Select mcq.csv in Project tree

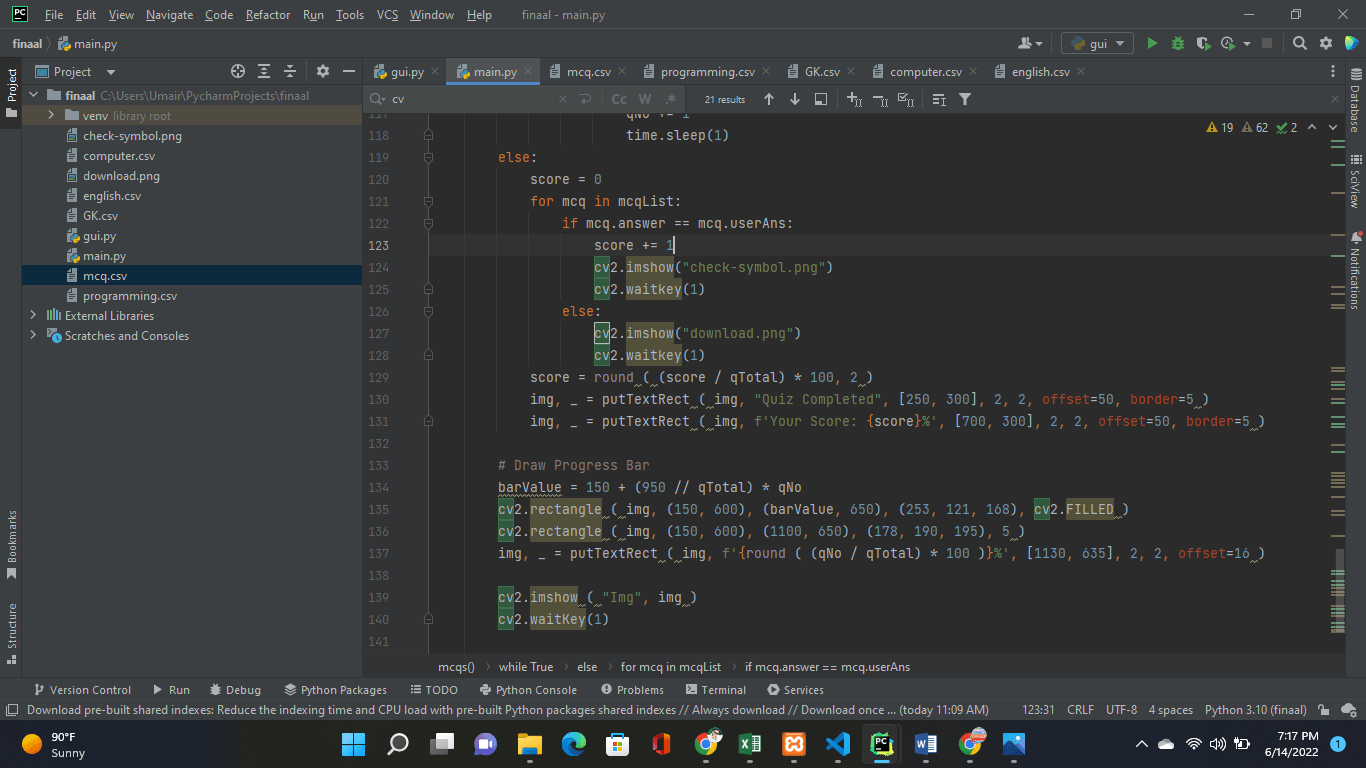105,276
